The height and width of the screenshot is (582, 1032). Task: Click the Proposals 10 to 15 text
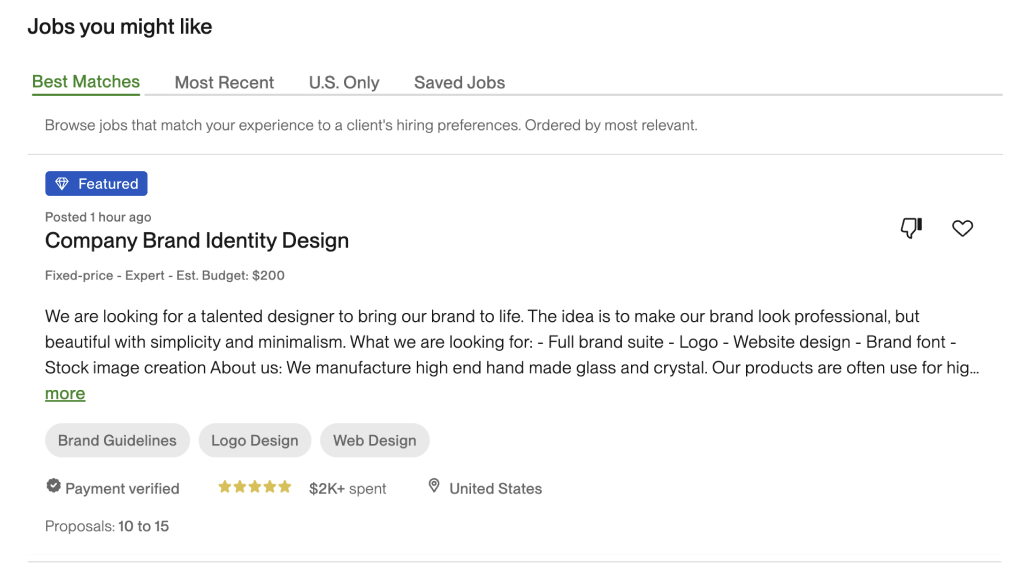pos(107,526)
